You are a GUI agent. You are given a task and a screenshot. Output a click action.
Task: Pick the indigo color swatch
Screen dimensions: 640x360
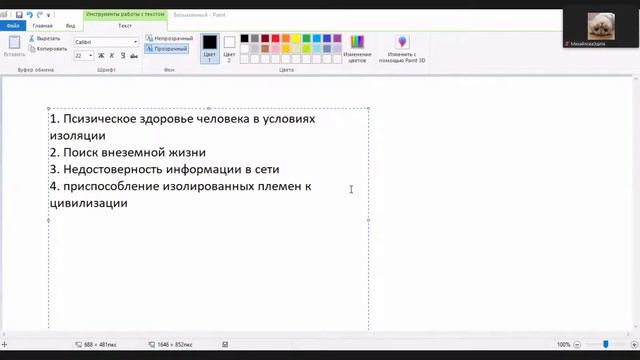click(327, 38)
